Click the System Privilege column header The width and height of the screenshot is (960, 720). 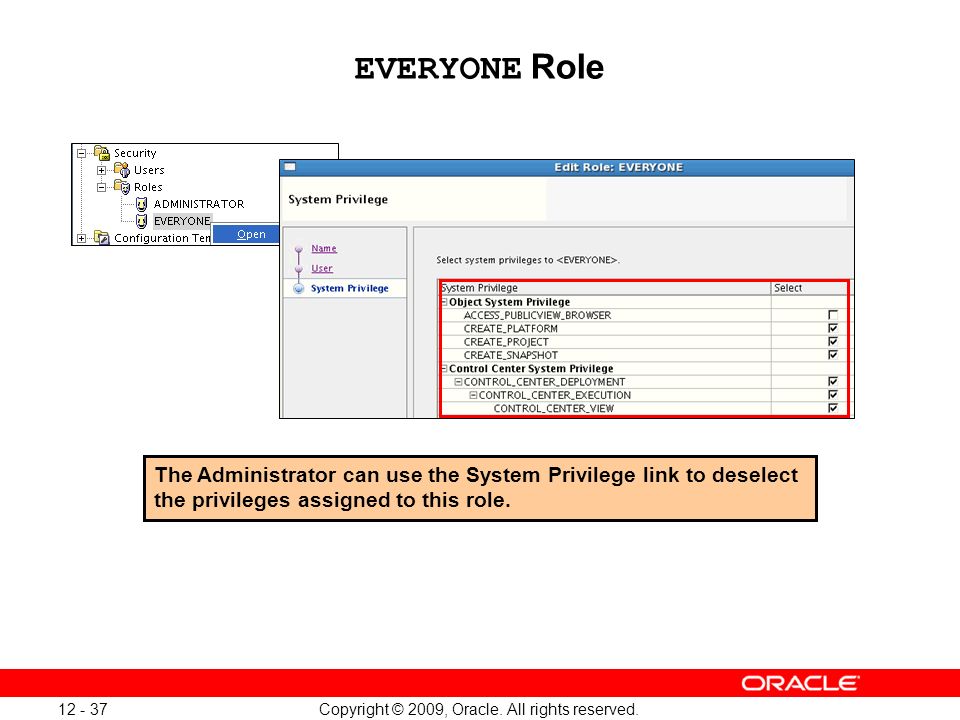pyautogui.click(x=606, y=288)
